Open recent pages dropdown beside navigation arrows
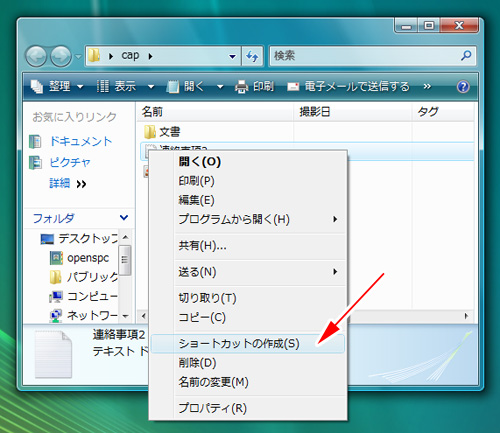The height and width of the screenshot is (433, 500). (78, 56)
